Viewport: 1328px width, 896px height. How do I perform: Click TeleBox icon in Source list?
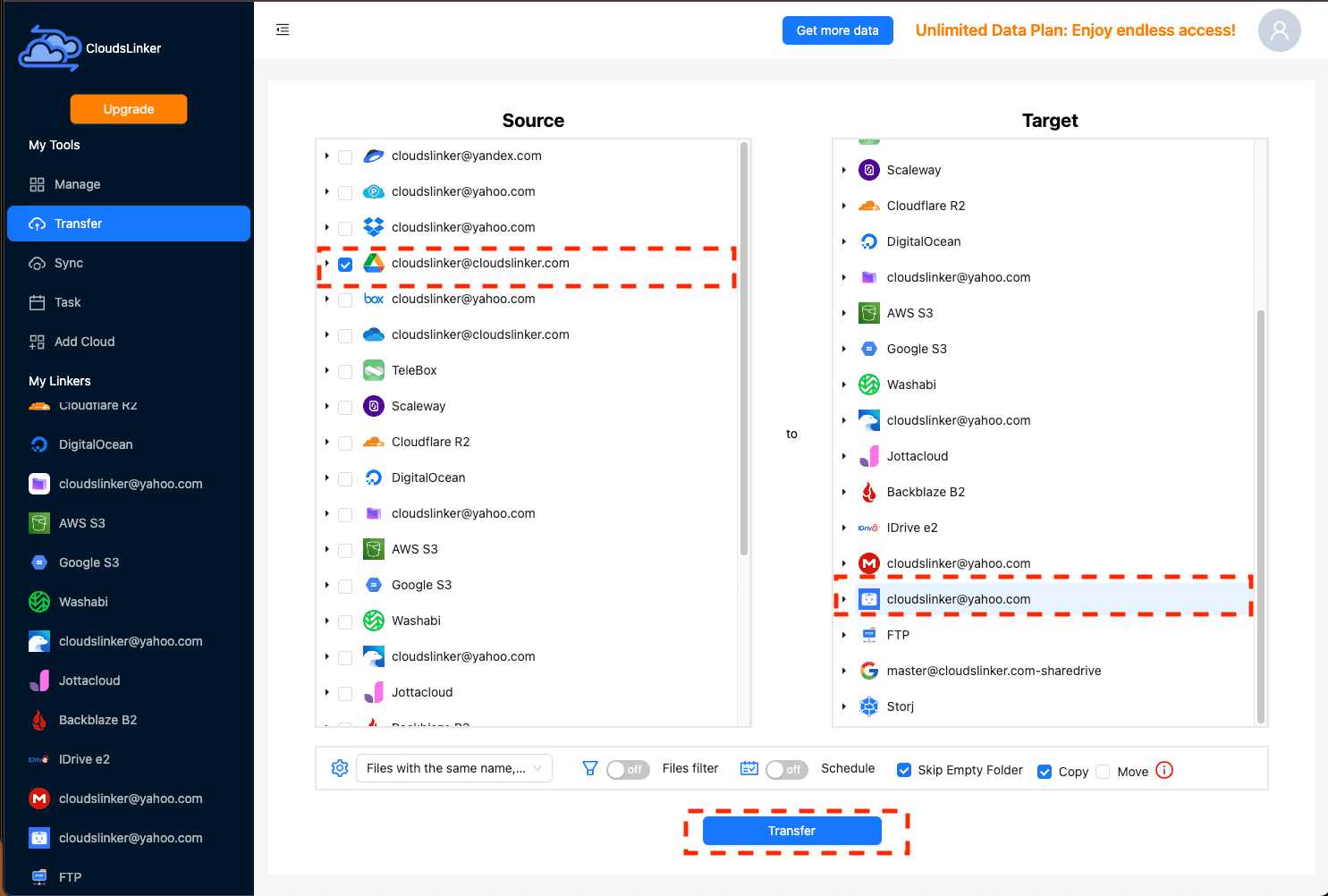[x=374, y=370]
